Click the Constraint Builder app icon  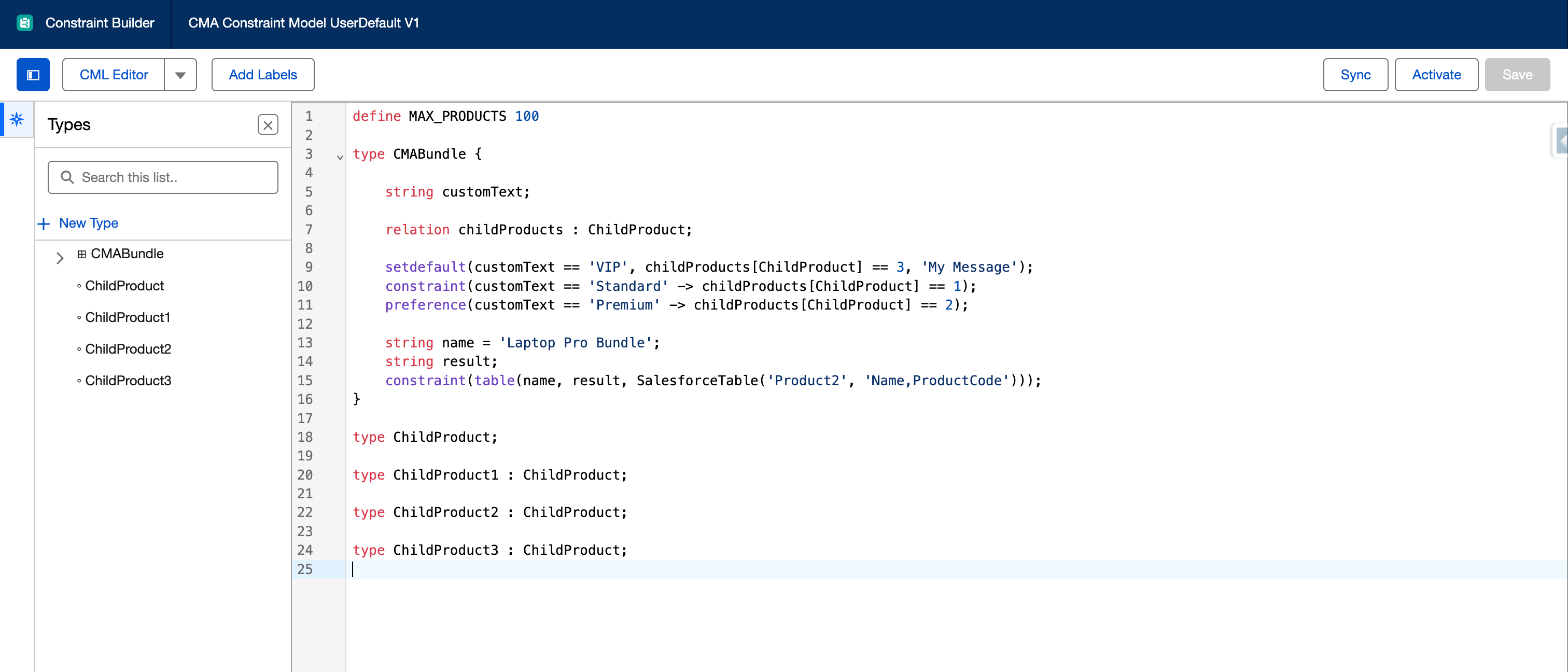tap(25, 23)
